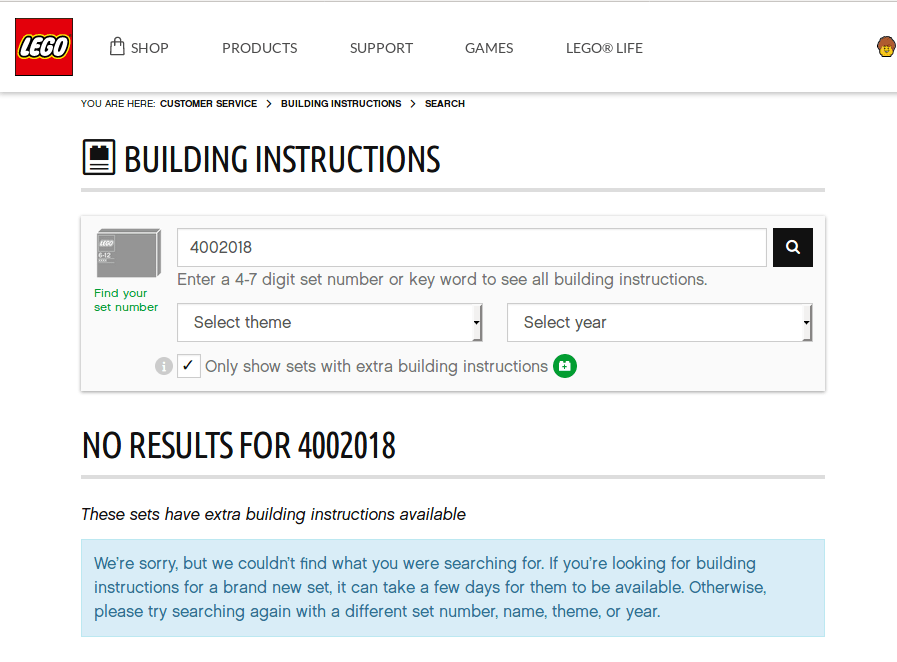Go to BUILDING INSTRUCTIONS breadcrumb

[x=341, y=104]
